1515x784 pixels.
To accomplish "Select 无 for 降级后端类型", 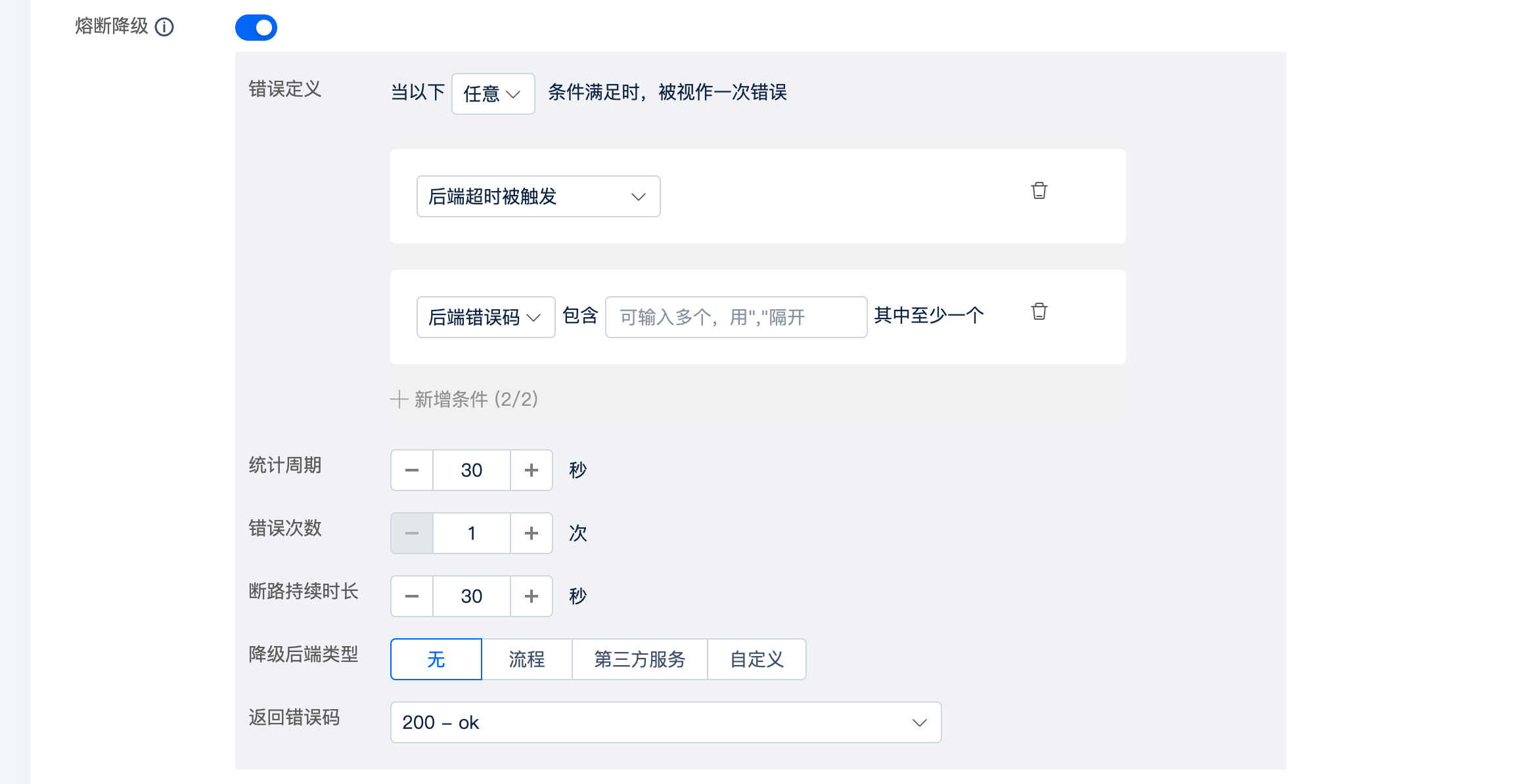I will click(x=436, y=659).
